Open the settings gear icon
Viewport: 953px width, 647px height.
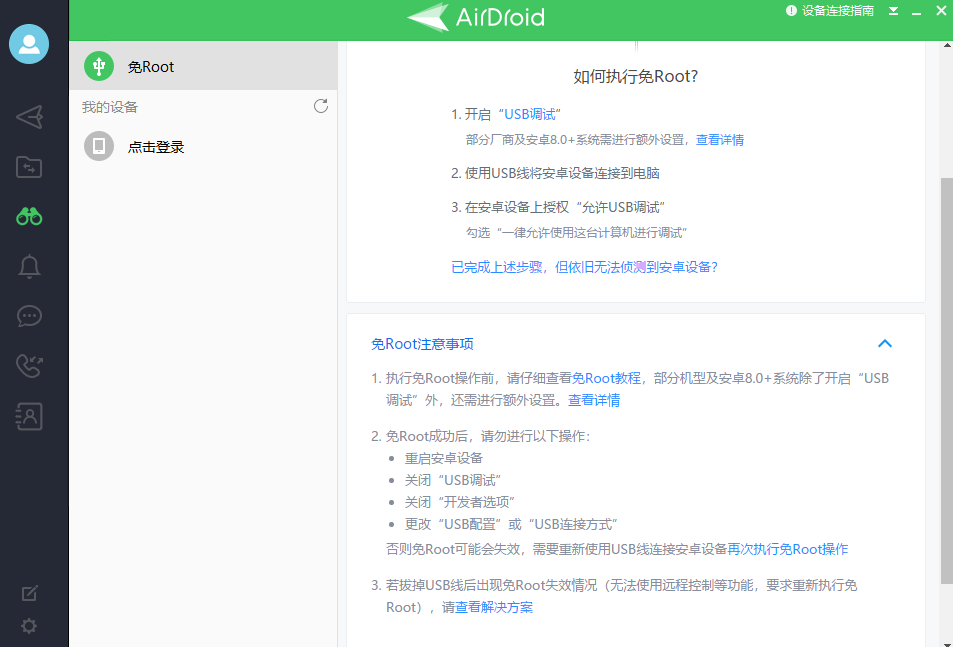(x=30, y=626)
